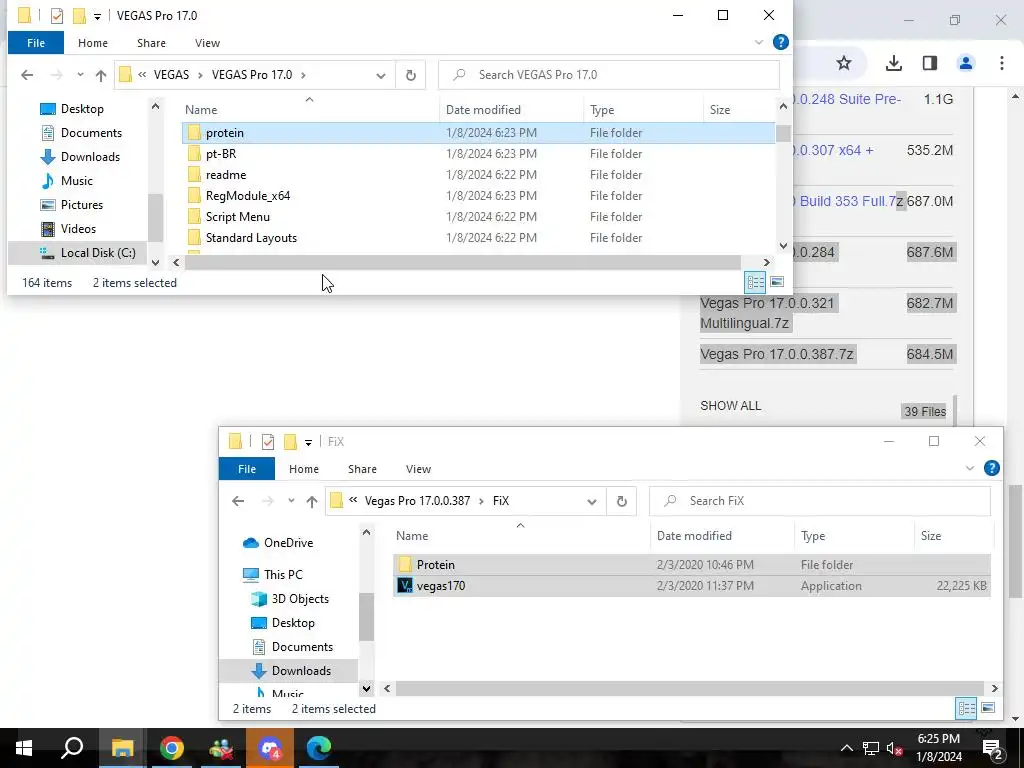Click the Properties quick access icon in VEGAS Pro window
Viewport: 1024px width, 768px height.
(57, 16)
